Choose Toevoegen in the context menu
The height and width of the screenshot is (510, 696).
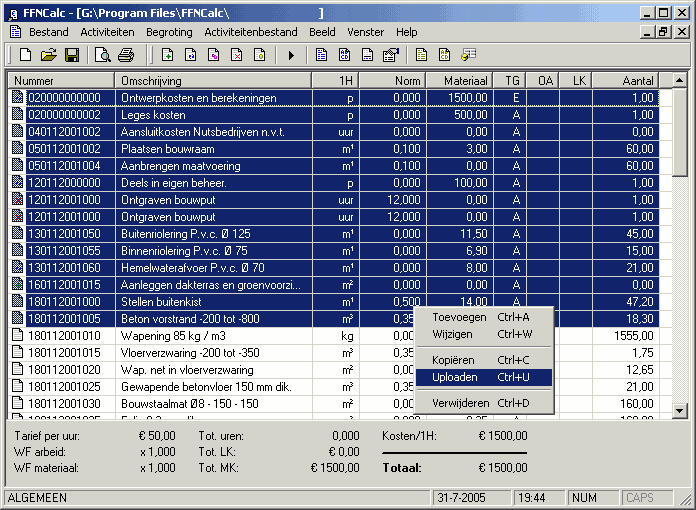tap(484, 317)
